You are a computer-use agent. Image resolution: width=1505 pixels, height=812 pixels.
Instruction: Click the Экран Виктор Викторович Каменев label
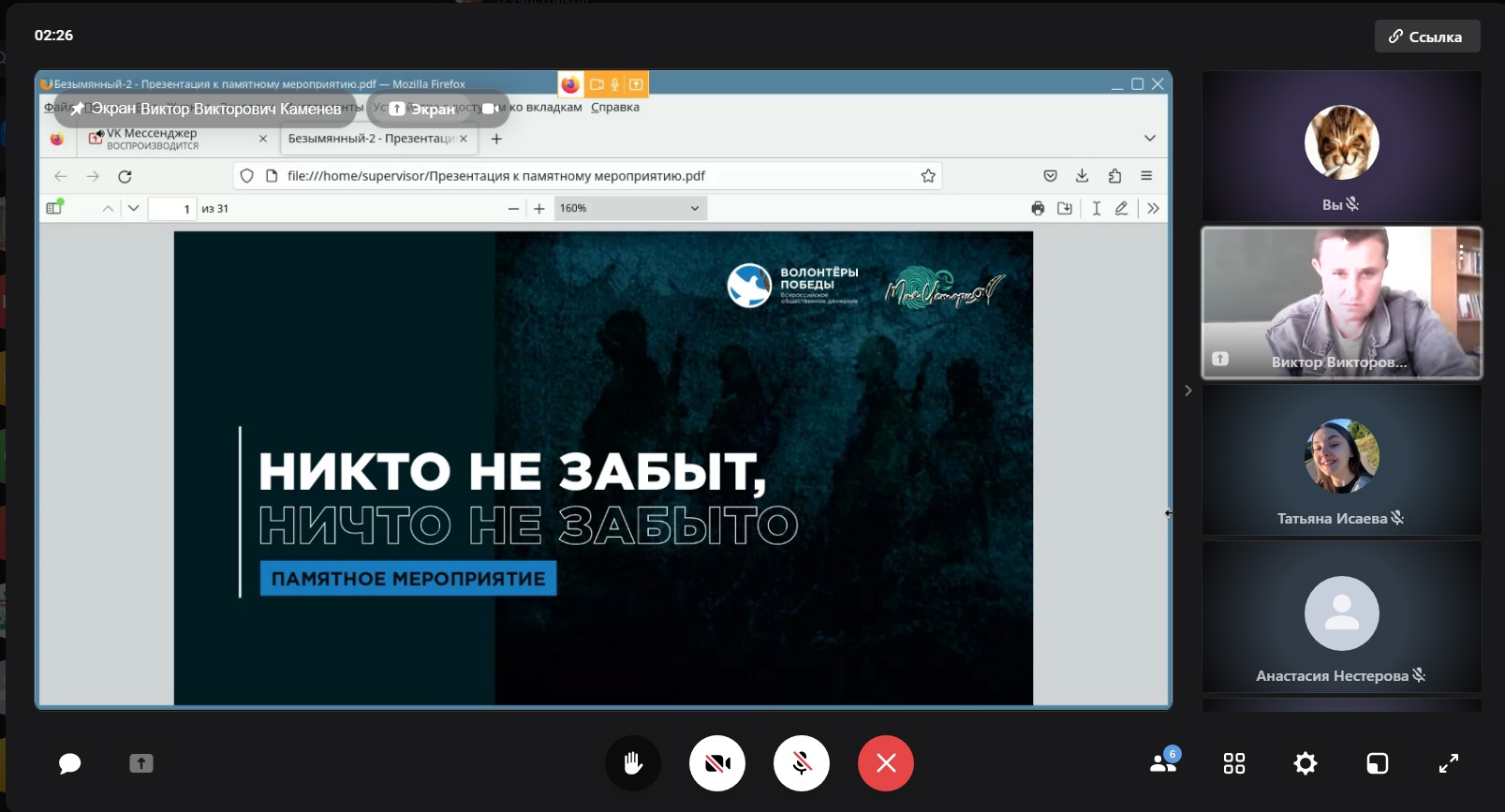[x=207, y=109]
